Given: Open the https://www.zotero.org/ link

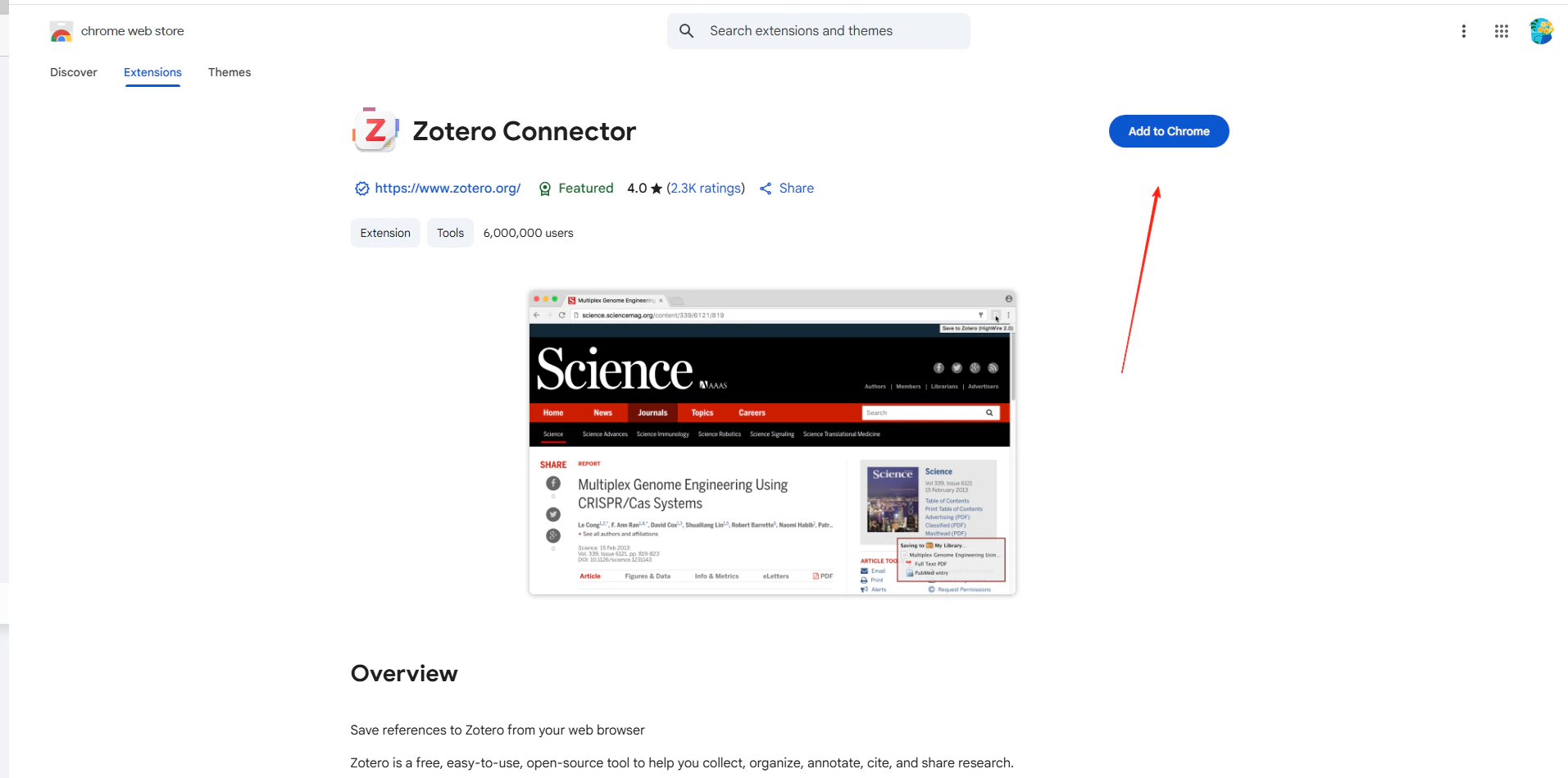Looking at the screenshot, I should [x=448, y=188].
